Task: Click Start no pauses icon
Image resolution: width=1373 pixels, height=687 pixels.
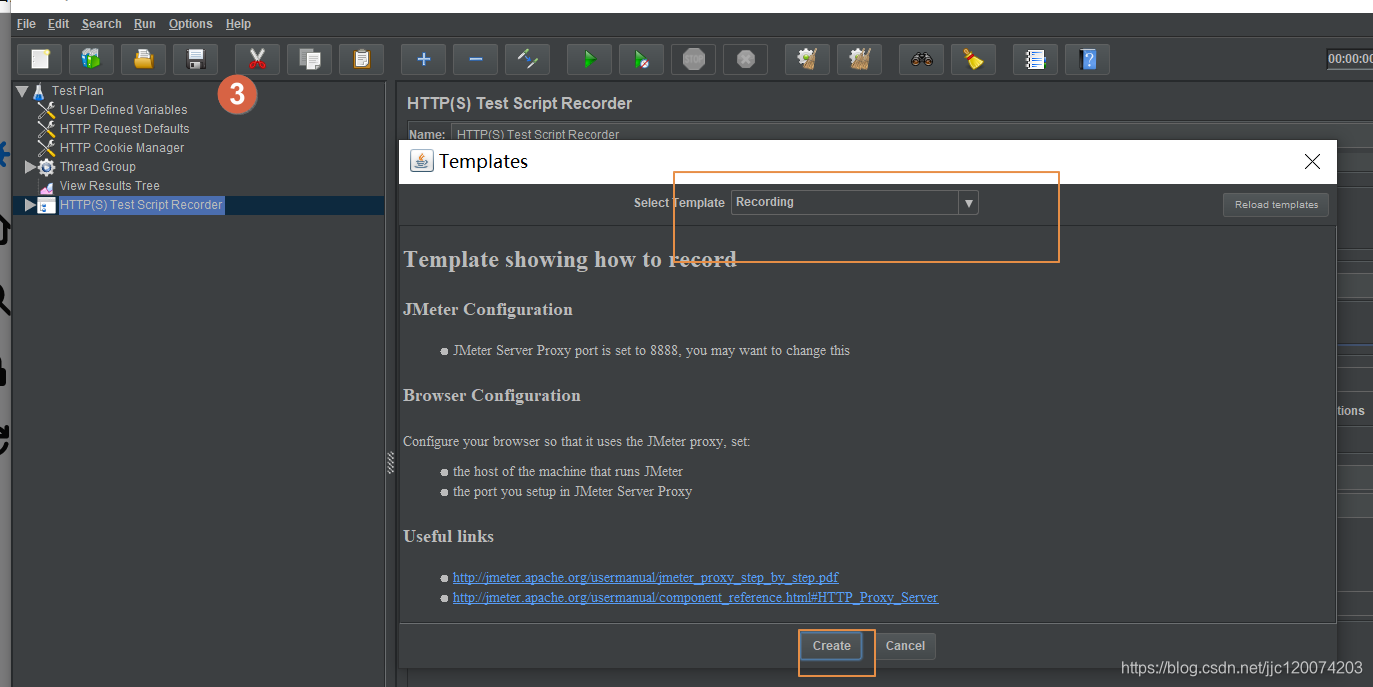Action: coord(642,60)
